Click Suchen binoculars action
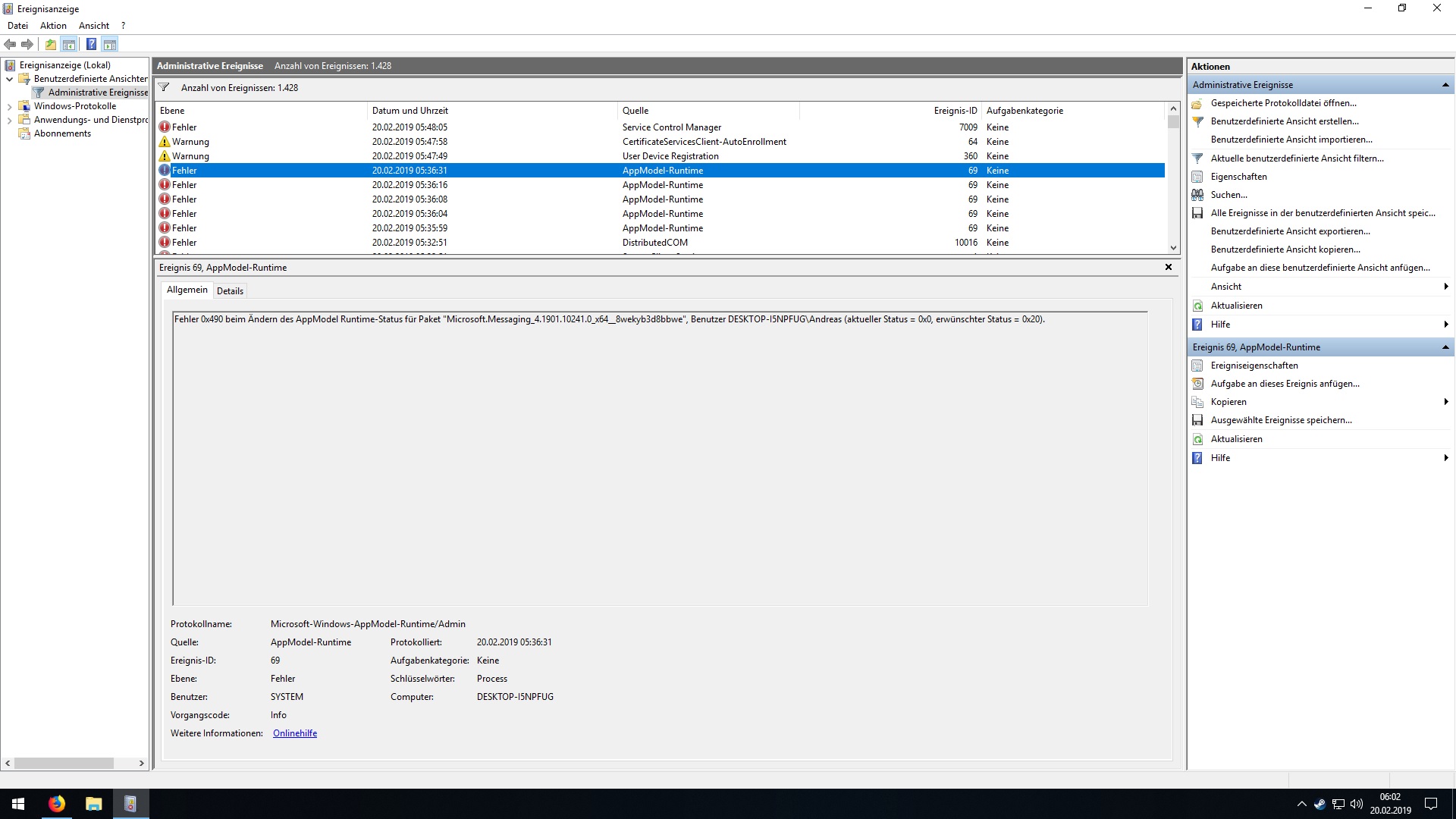Viewport: 1456px width, 819px height. pyautogui.click(x=1228, y=195)
